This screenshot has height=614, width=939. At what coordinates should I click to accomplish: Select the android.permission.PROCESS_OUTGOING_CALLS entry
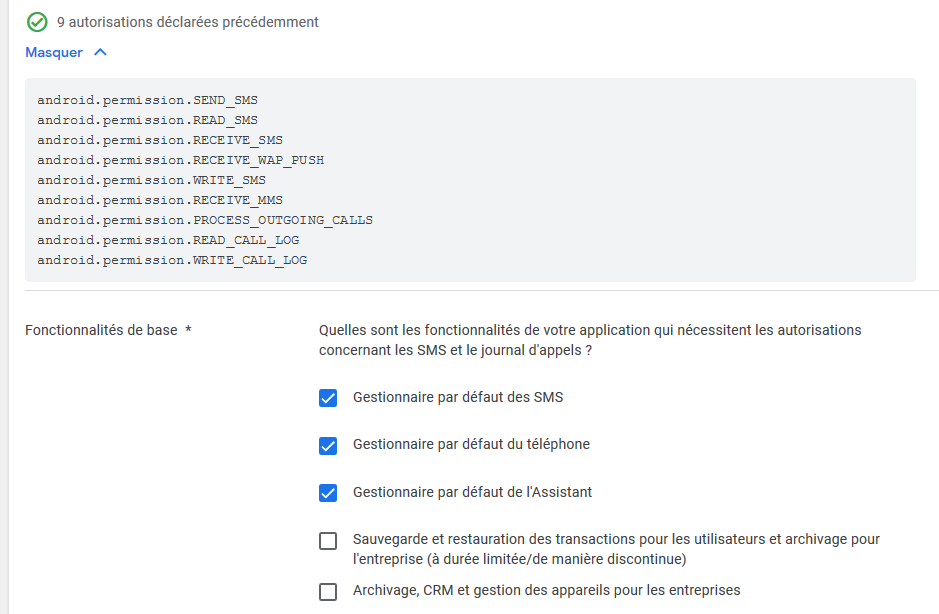[205, 220]
